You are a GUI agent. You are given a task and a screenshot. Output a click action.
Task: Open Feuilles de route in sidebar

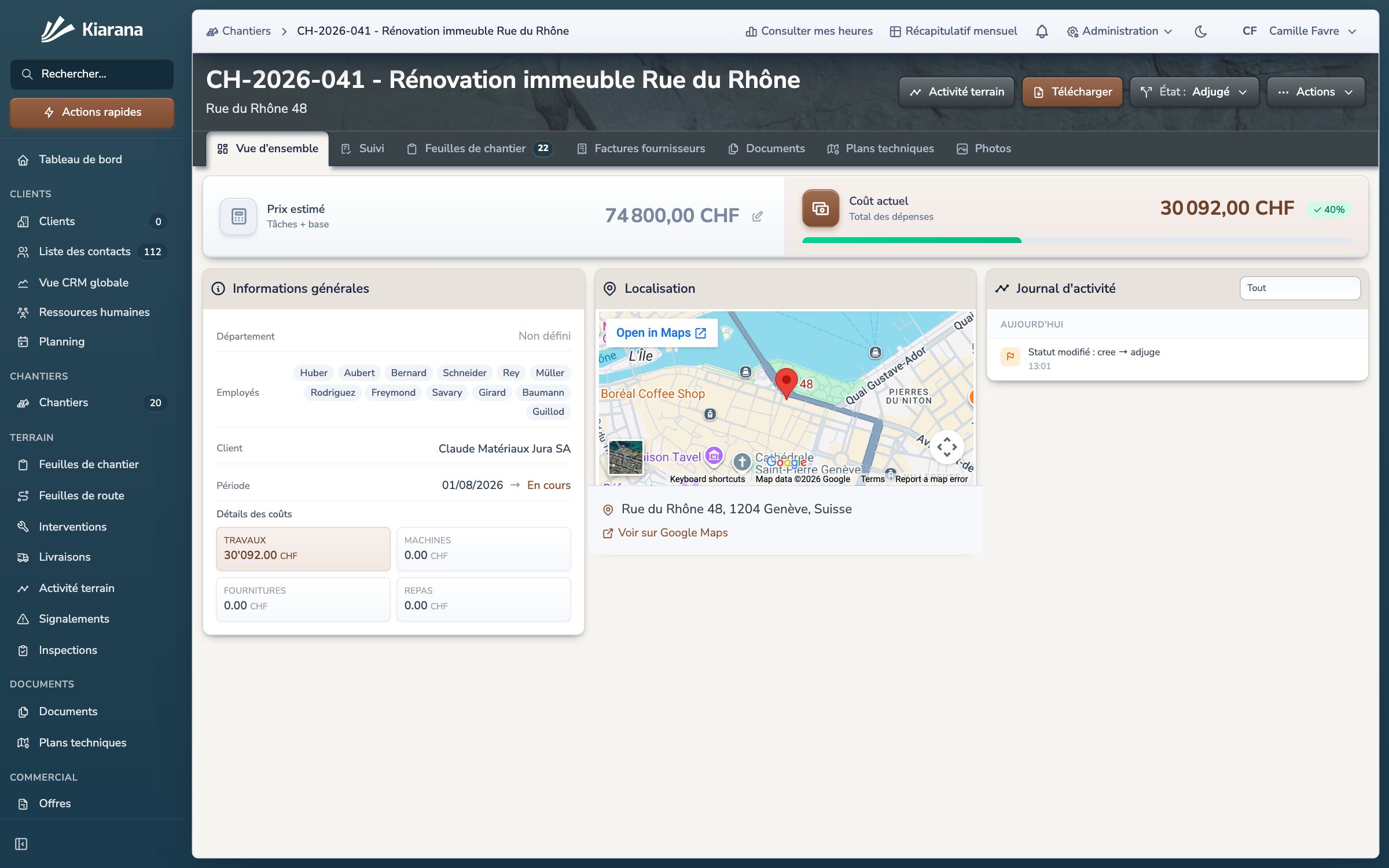92,495
